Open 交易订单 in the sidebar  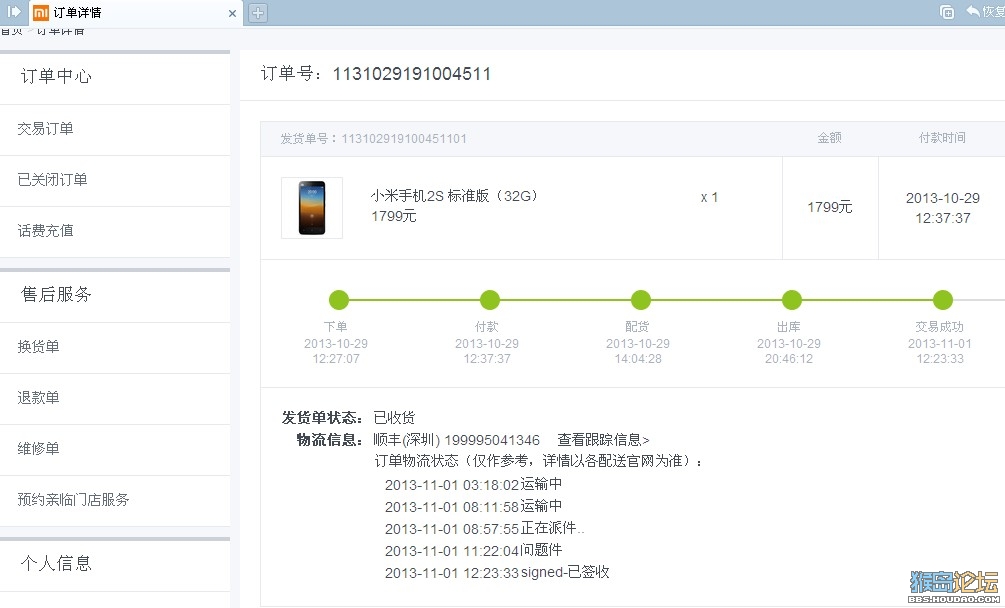[46, 129]
